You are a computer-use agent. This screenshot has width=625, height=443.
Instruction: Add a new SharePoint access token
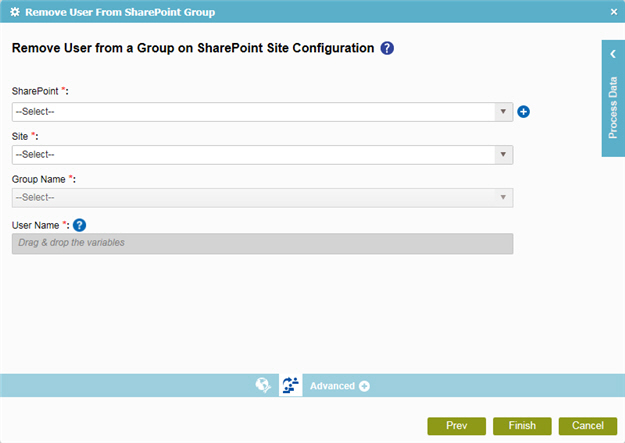pos(523,112)
